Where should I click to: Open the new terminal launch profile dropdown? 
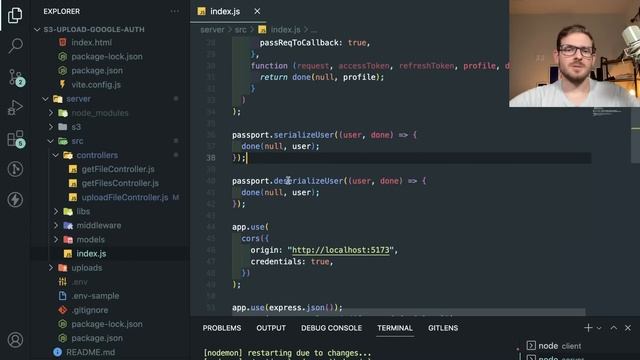(599, 328)
